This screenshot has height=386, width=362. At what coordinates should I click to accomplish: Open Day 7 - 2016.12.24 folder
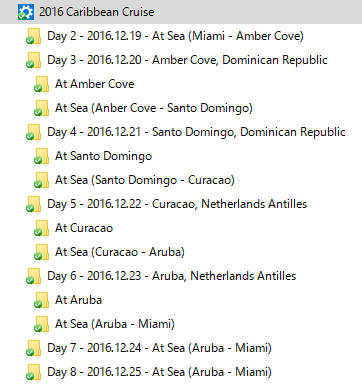tap(159, 348)
